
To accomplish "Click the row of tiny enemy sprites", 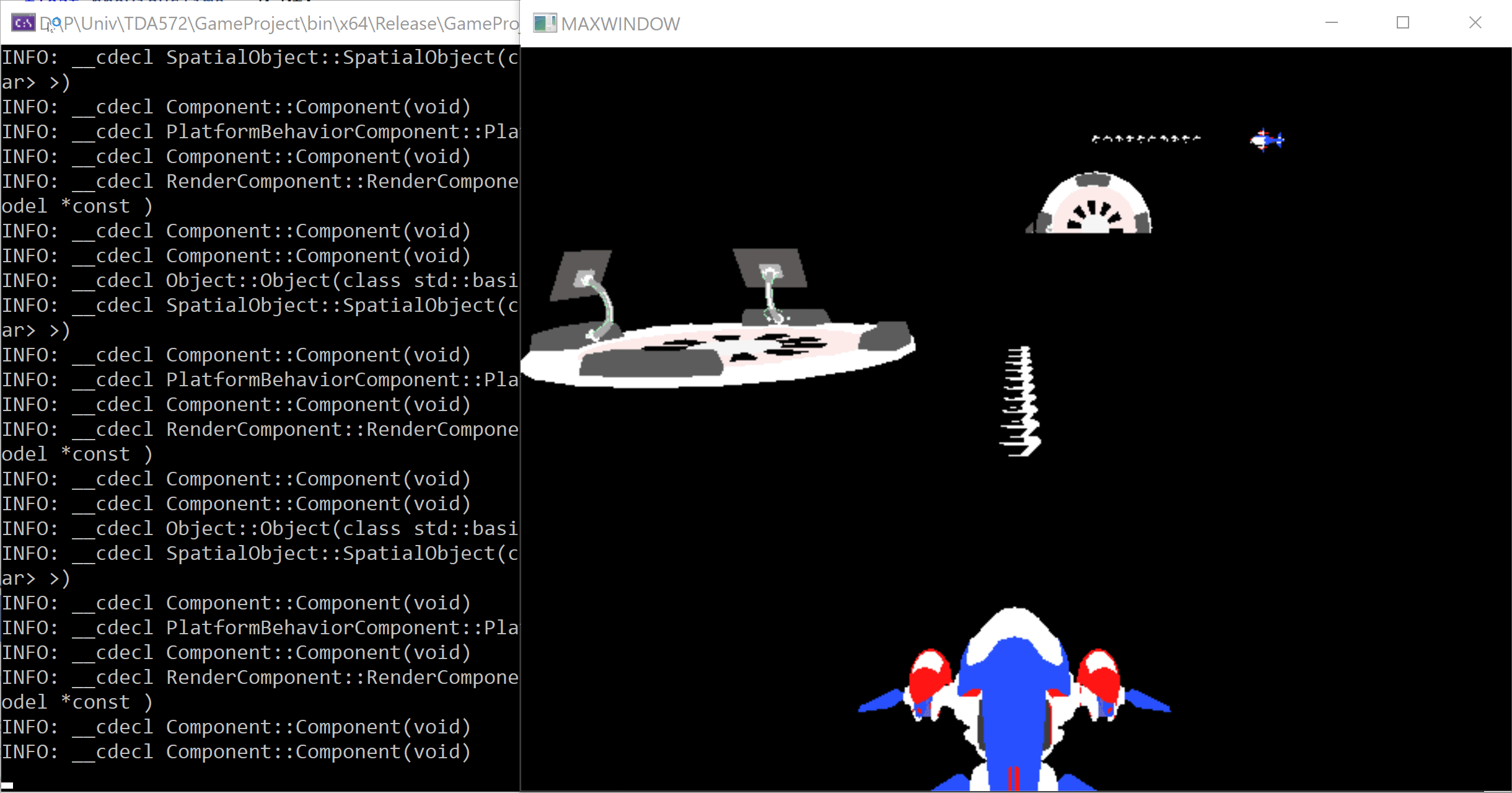I will pyautogui.click(x=1146, y=139).
